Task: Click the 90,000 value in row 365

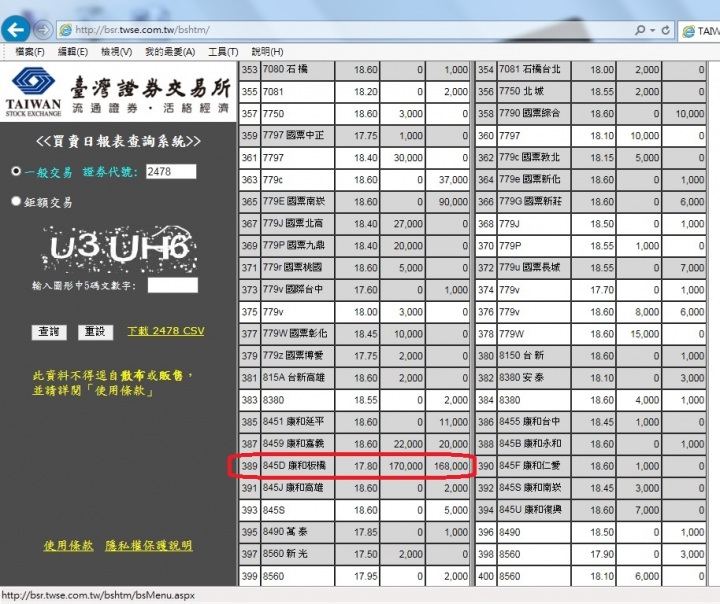Action: click(x=448, y=201)
